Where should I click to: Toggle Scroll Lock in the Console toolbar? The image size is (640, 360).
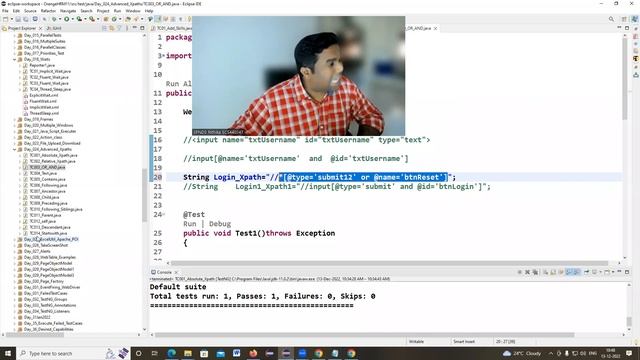click(553, 272)
